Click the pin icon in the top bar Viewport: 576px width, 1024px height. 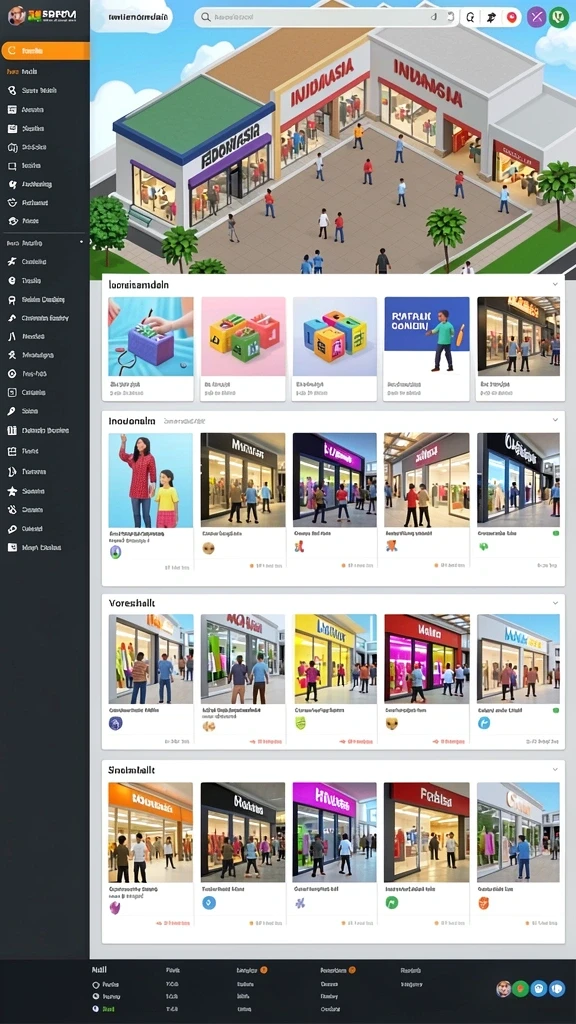[491, 18]
